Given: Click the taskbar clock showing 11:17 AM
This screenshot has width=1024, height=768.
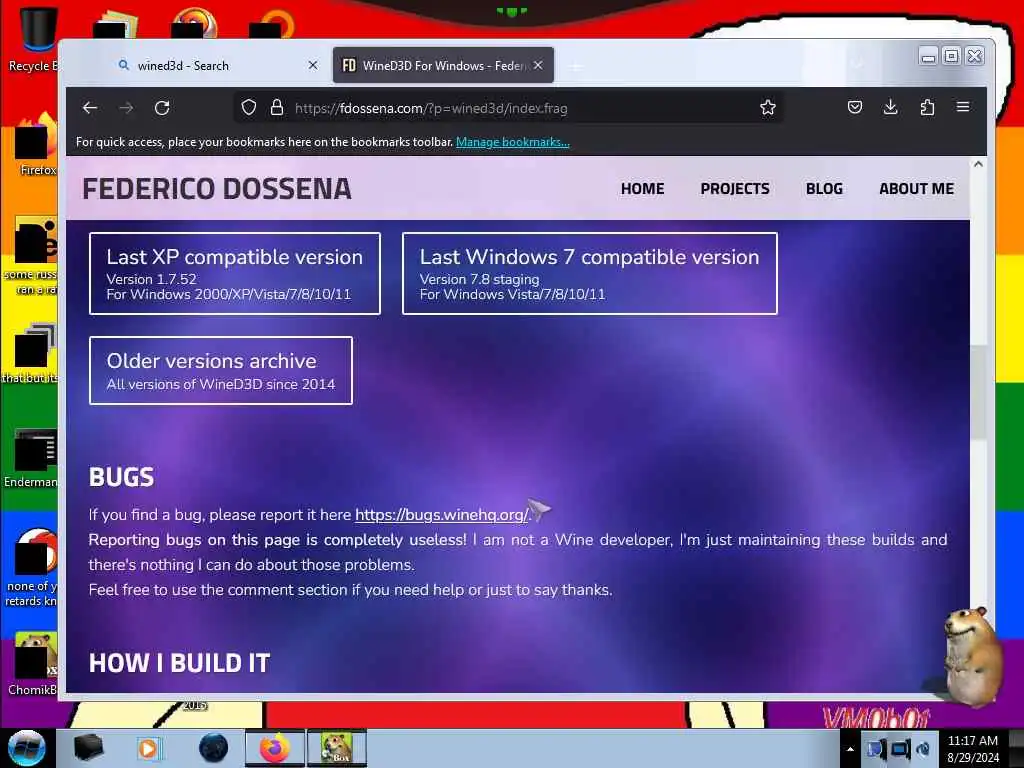Looking at the screenshot, I should 972,749.
